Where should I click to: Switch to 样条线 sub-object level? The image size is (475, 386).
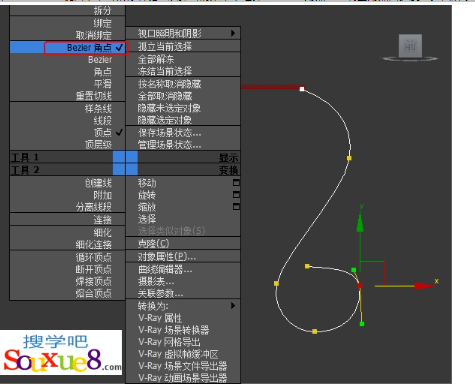[67, 108]
